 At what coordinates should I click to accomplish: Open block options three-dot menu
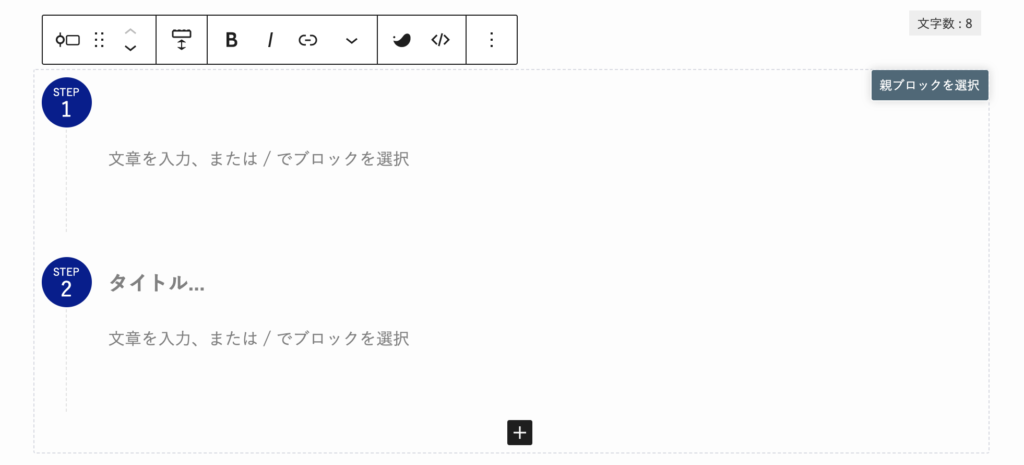[x=492, y=40]
